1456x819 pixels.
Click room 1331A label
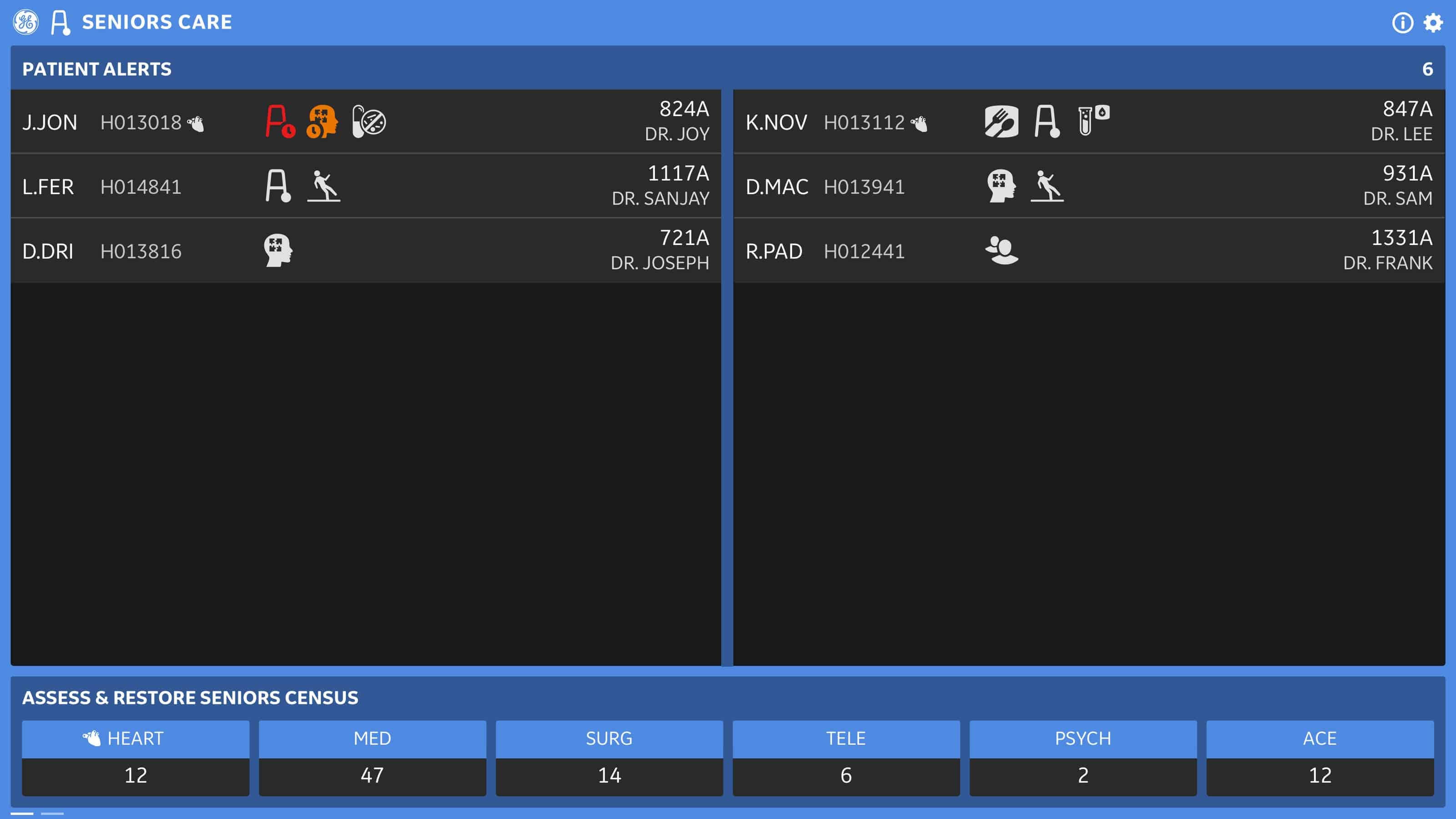1402,238
